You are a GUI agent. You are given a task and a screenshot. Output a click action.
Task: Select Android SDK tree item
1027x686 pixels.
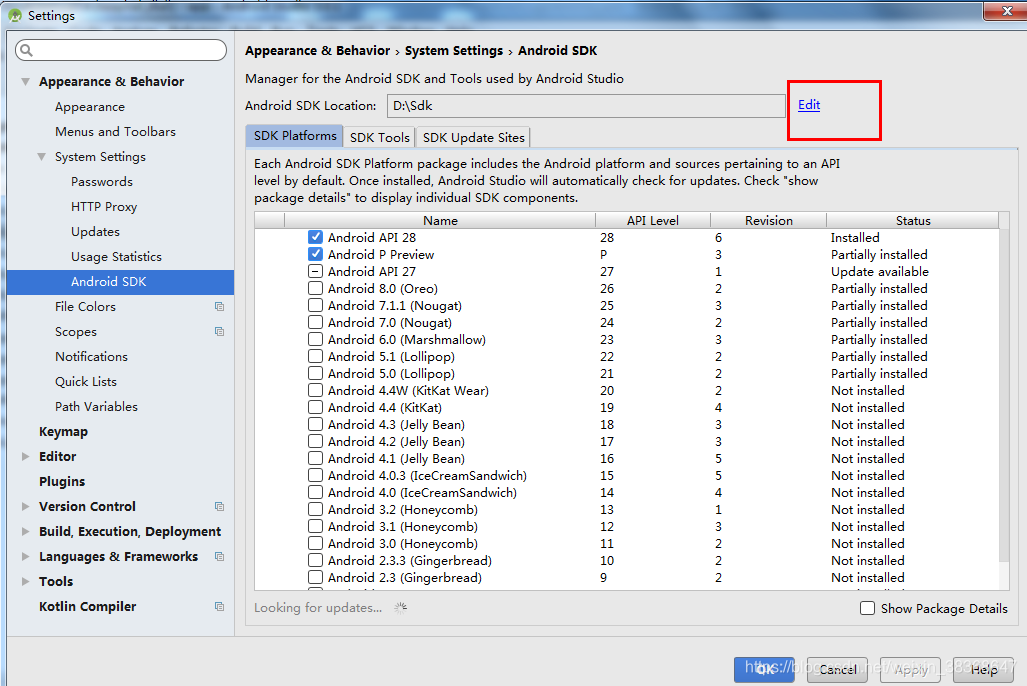(121, 282)
